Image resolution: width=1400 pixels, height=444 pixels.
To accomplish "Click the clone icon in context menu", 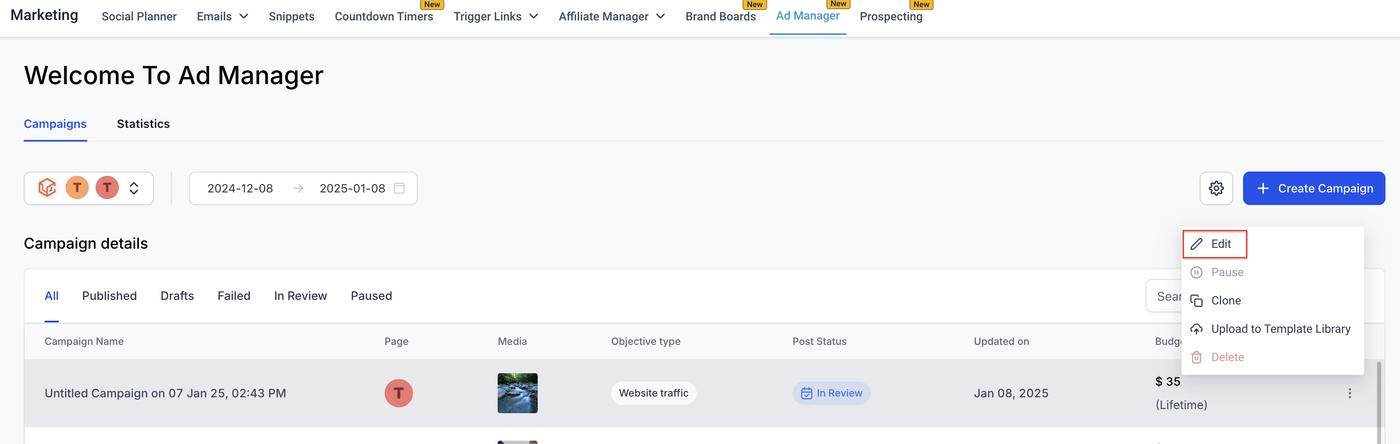I will point(1197,300).
